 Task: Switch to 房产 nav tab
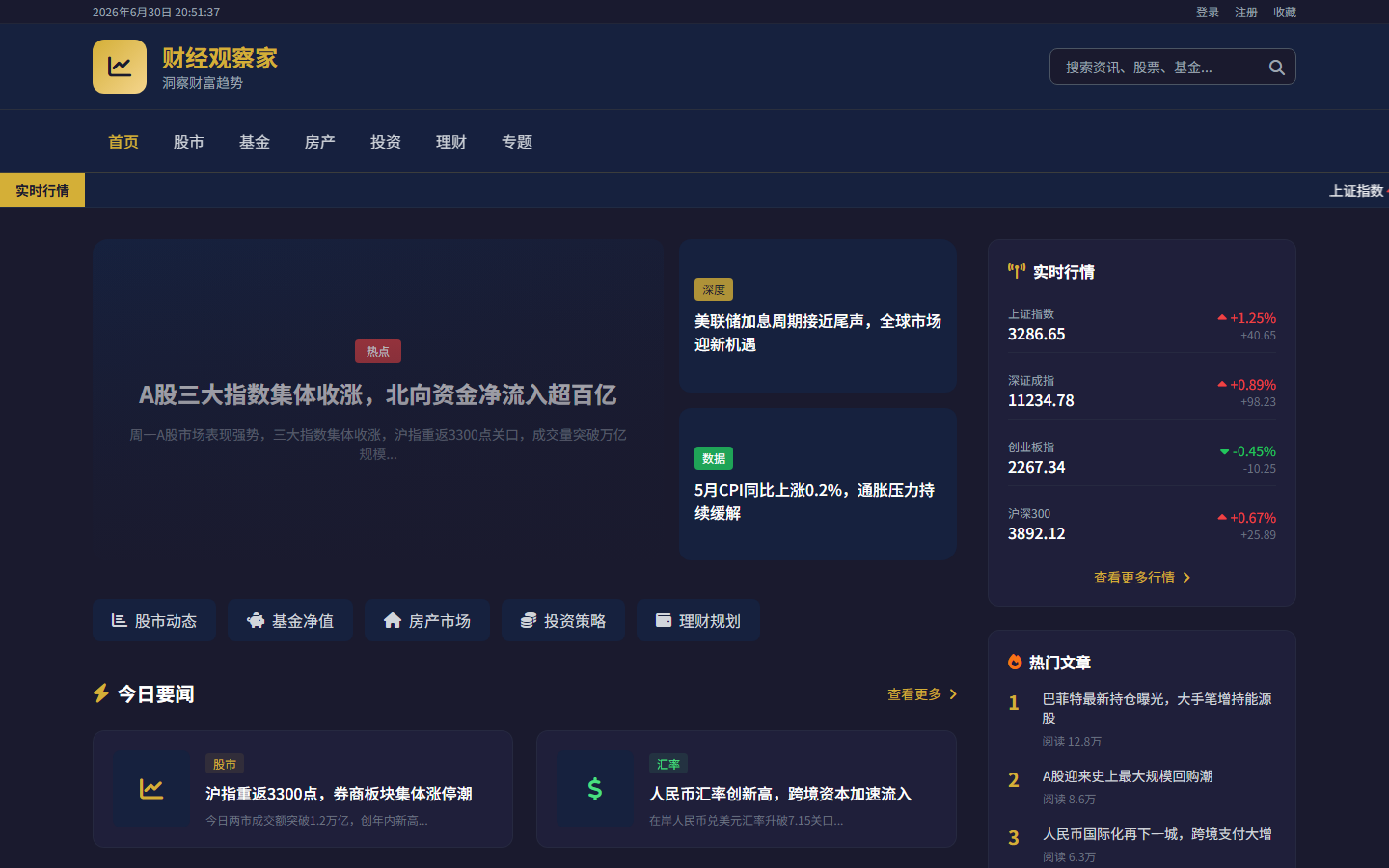pyautogui.click(x=320, y=142)
